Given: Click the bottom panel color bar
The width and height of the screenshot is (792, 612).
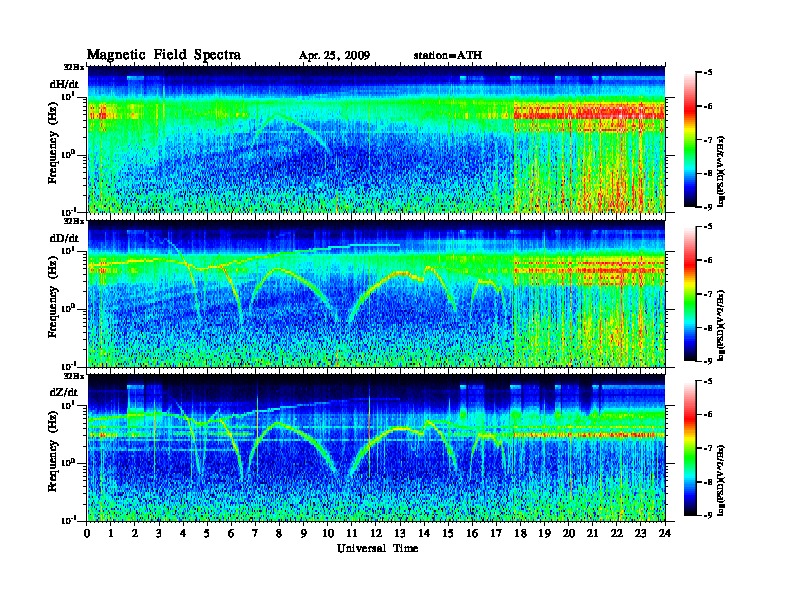Looking at the screenshot, I should (x=689, y=448).
